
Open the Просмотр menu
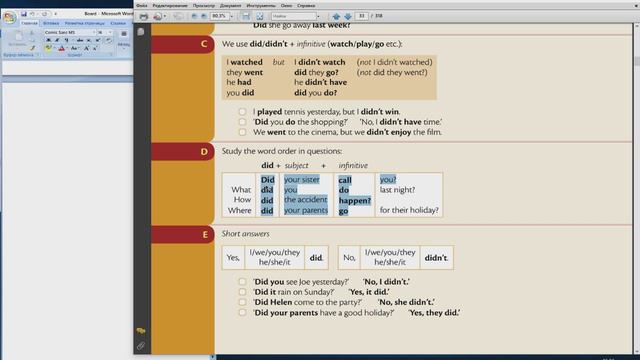(204, 6)
